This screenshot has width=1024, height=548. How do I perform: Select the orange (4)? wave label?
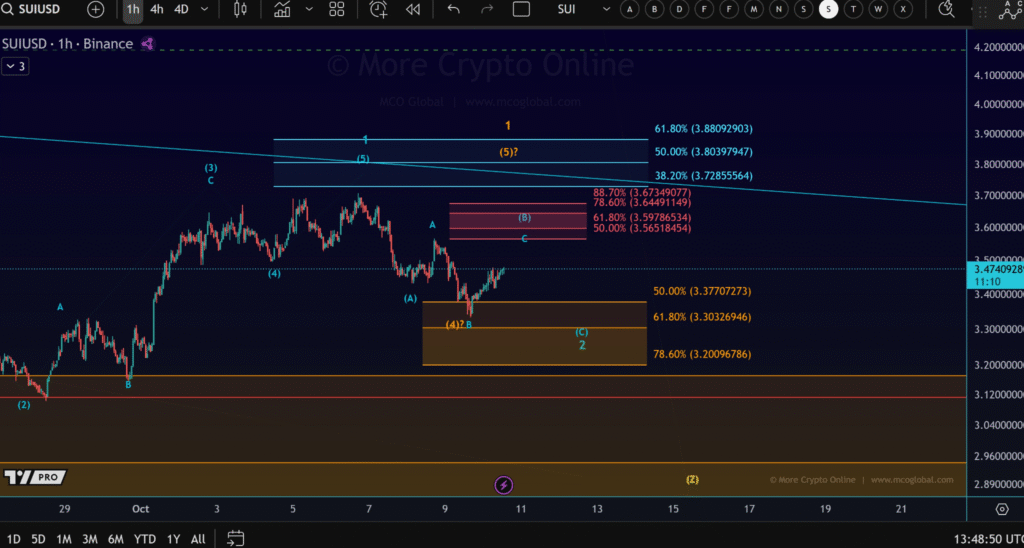pos(455,325)
